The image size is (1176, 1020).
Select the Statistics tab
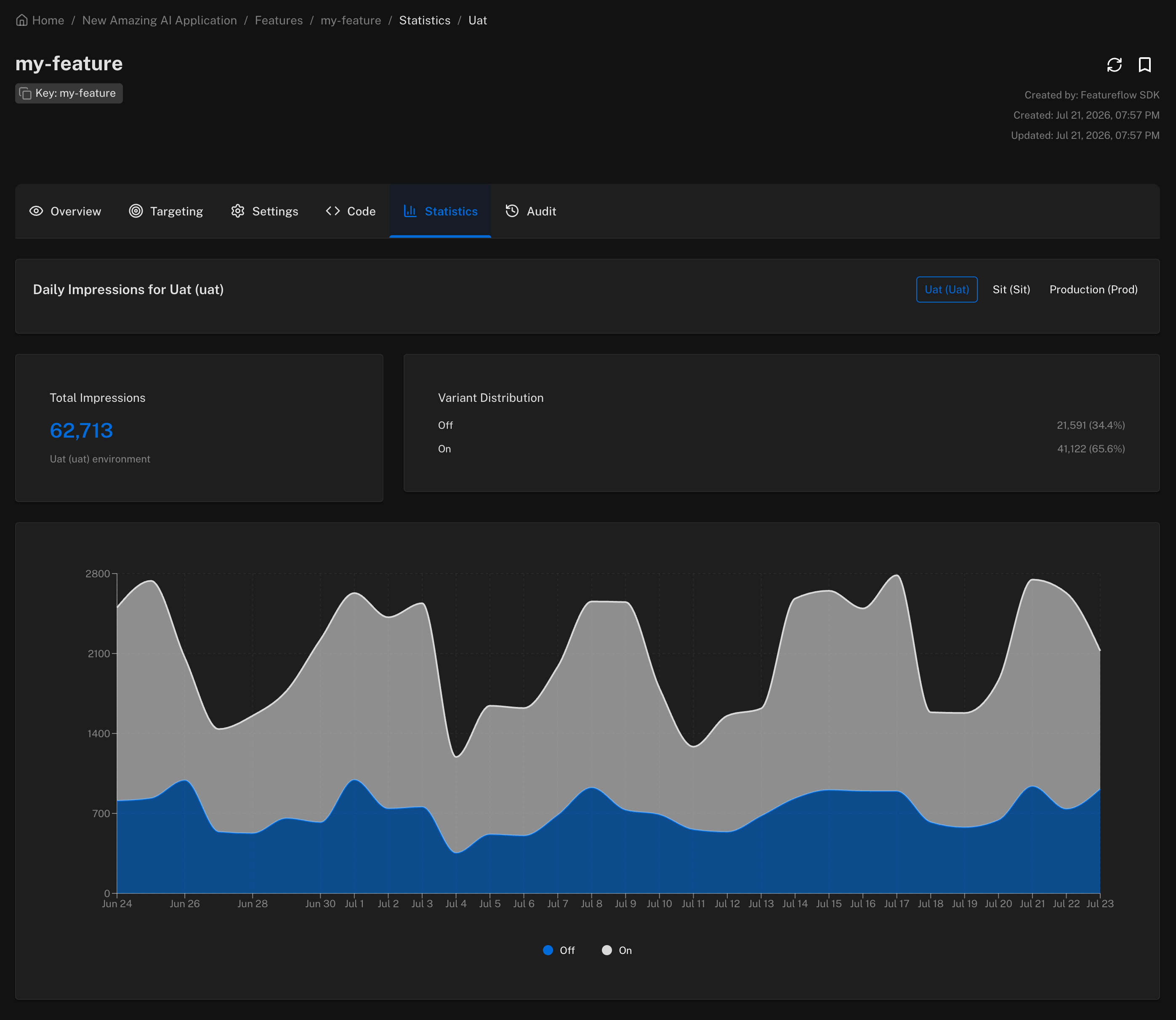(440, 211)
